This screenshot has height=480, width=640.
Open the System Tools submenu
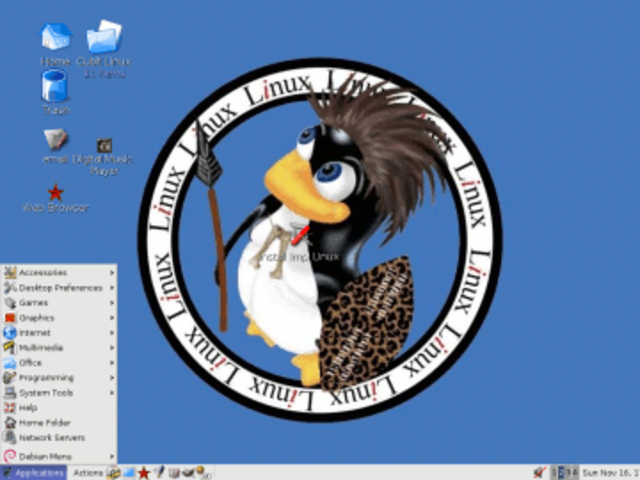click(x=59, y=393)
